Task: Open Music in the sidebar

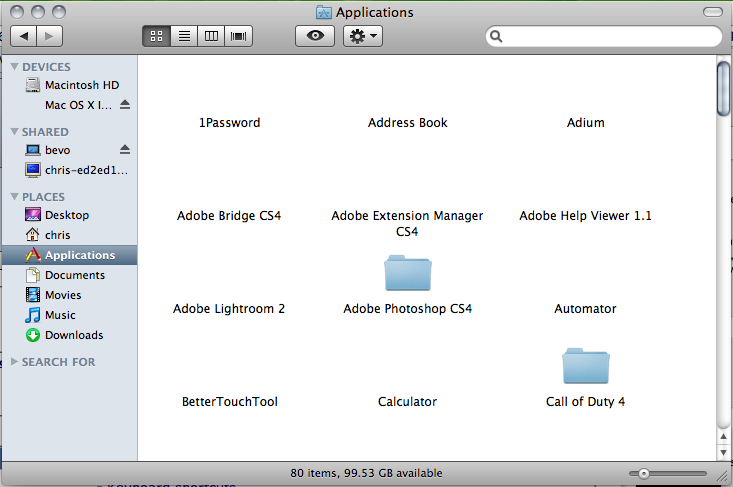Action: click(70, 315)
